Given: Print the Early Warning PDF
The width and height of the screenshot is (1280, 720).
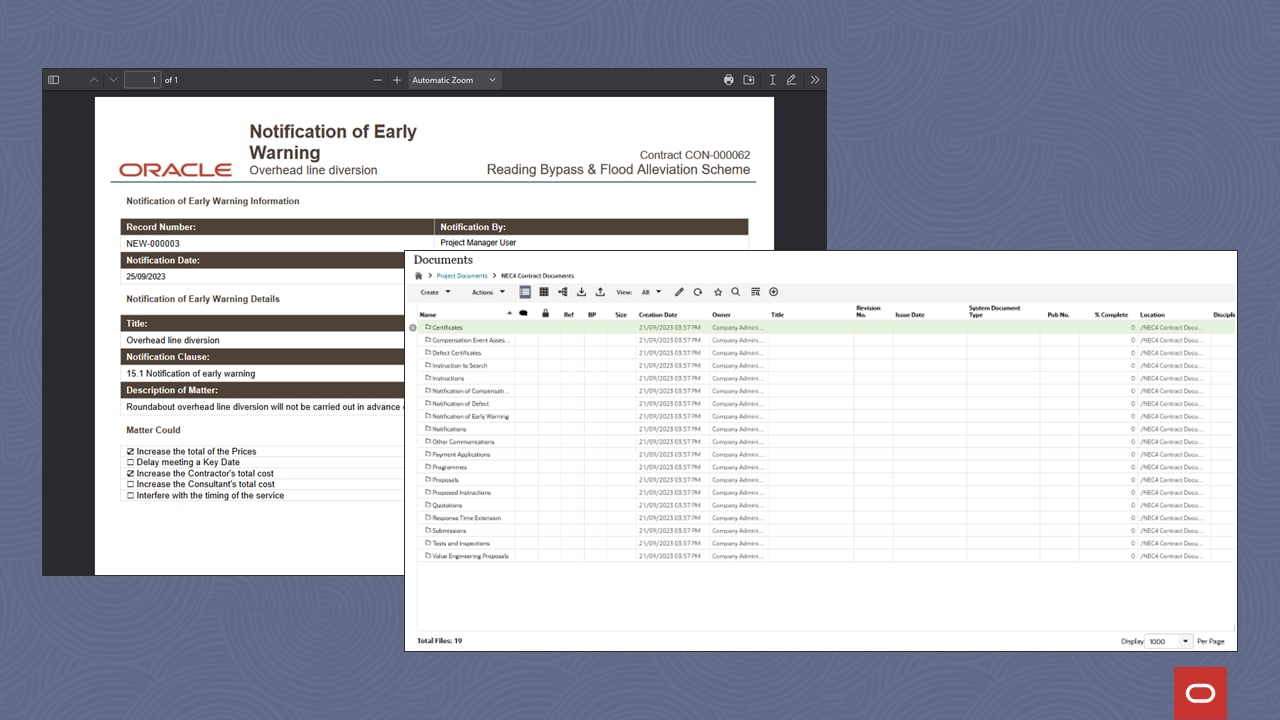Looking at the screenshot, I should [x=728, y=79].
